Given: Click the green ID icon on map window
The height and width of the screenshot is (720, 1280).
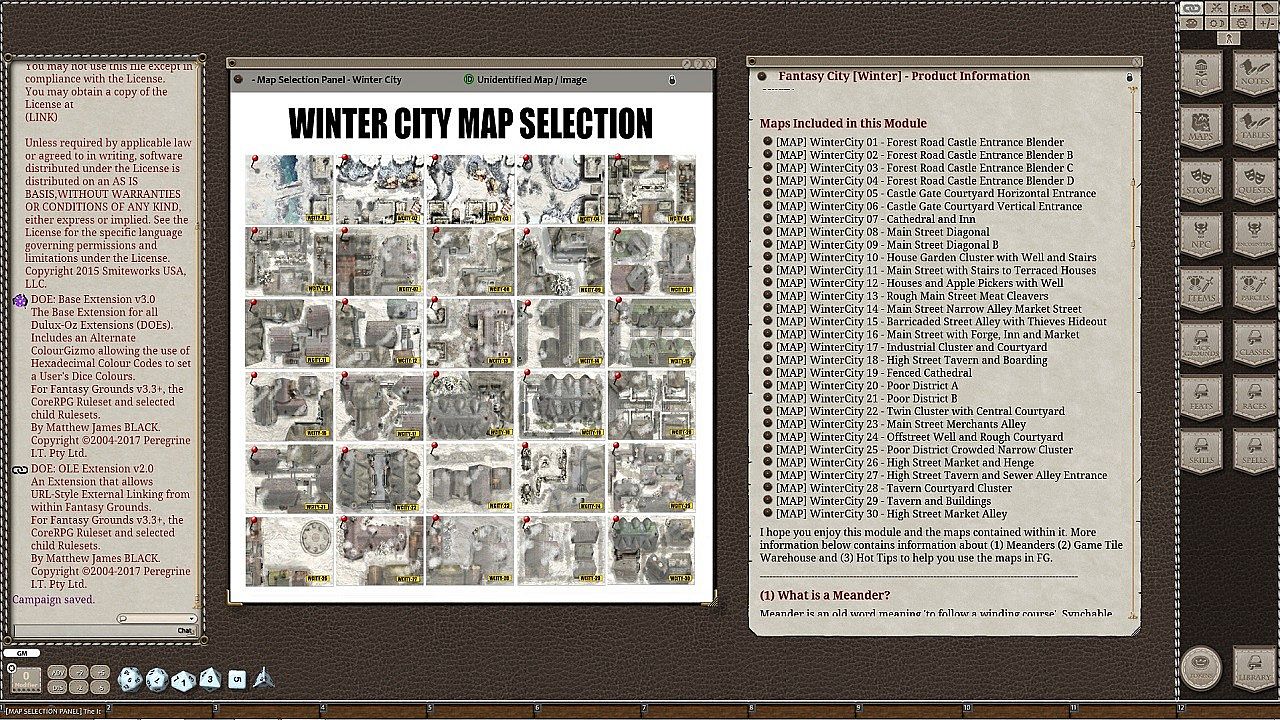Looking at the screenshot, I should [469, 80].
